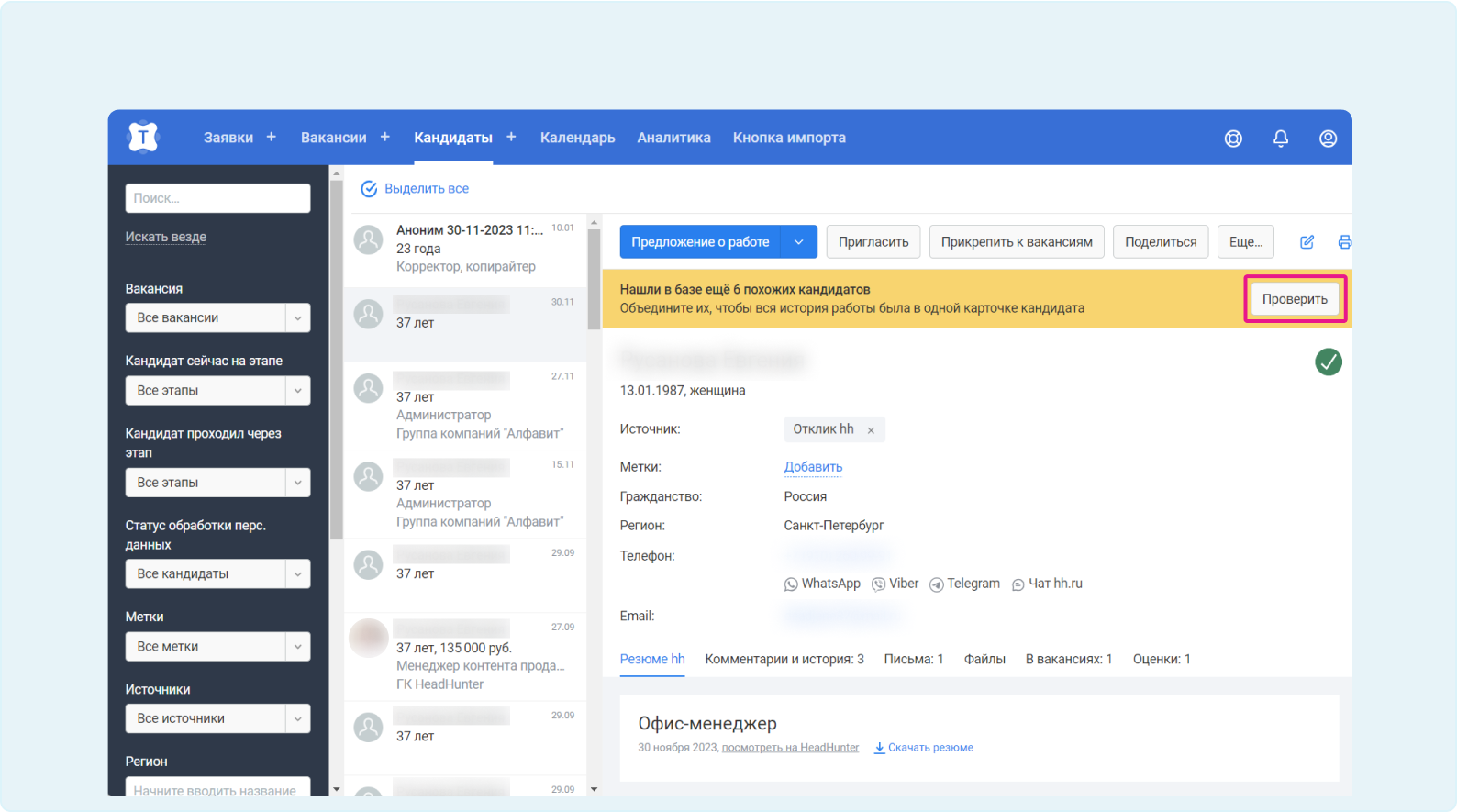Click photo avatar of 135 000 руб. candidate
This screenshot has height=812, width=1457.
369,638
